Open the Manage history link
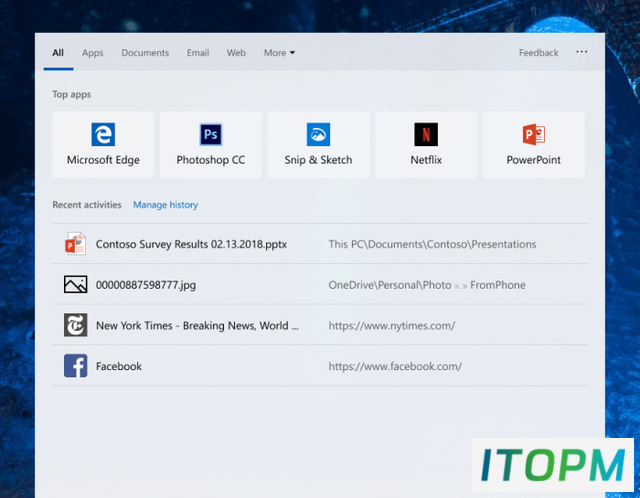The height and width of the screenshot is (498, 640). click(165, 205)
